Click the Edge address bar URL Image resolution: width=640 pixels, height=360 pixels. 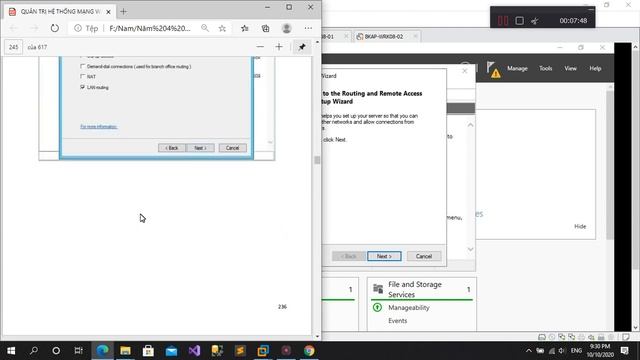pos(150,28)
